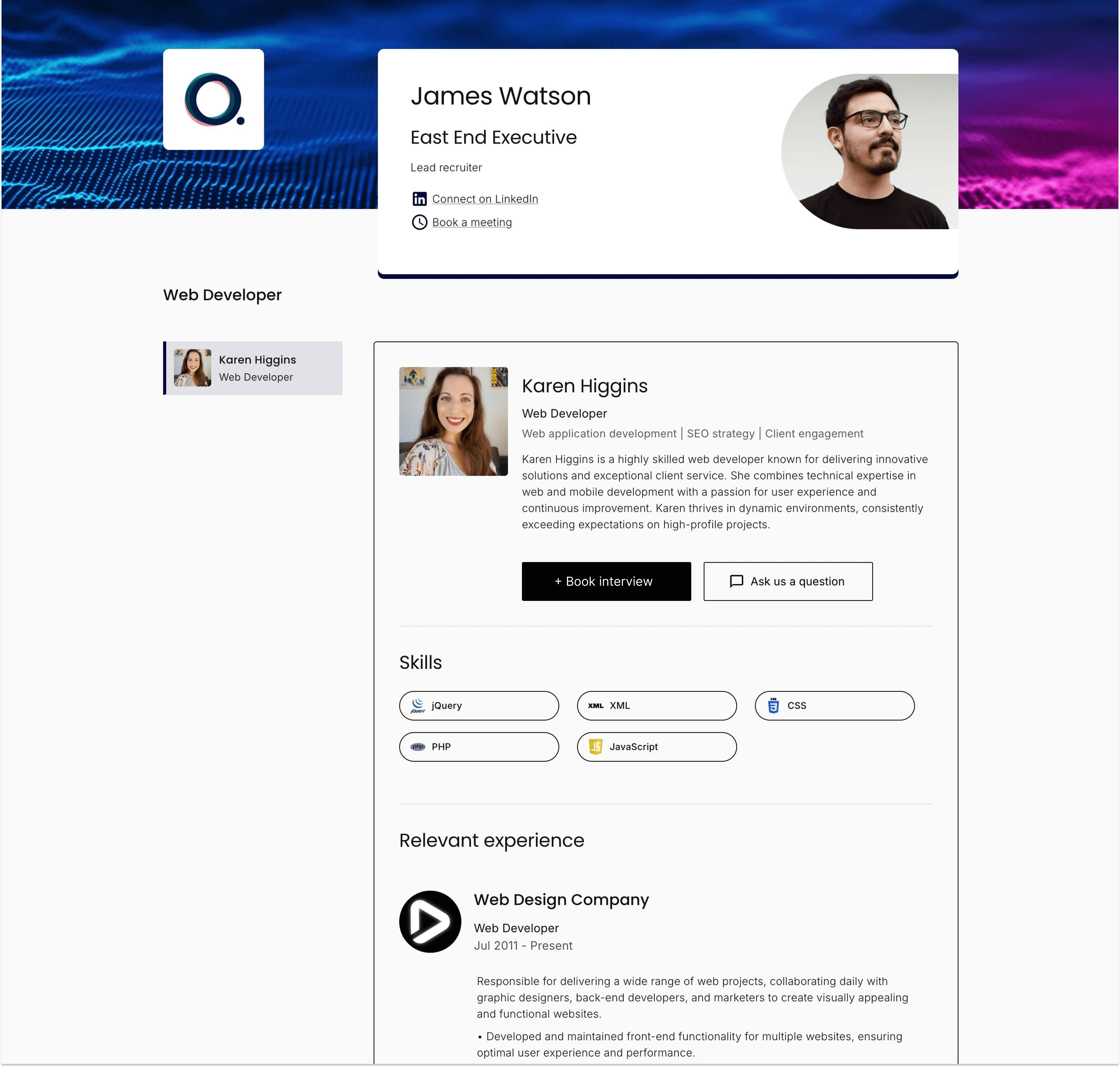Click the XML skill icon
This screenshot has height=1067, width=1120.
[595, 705]
